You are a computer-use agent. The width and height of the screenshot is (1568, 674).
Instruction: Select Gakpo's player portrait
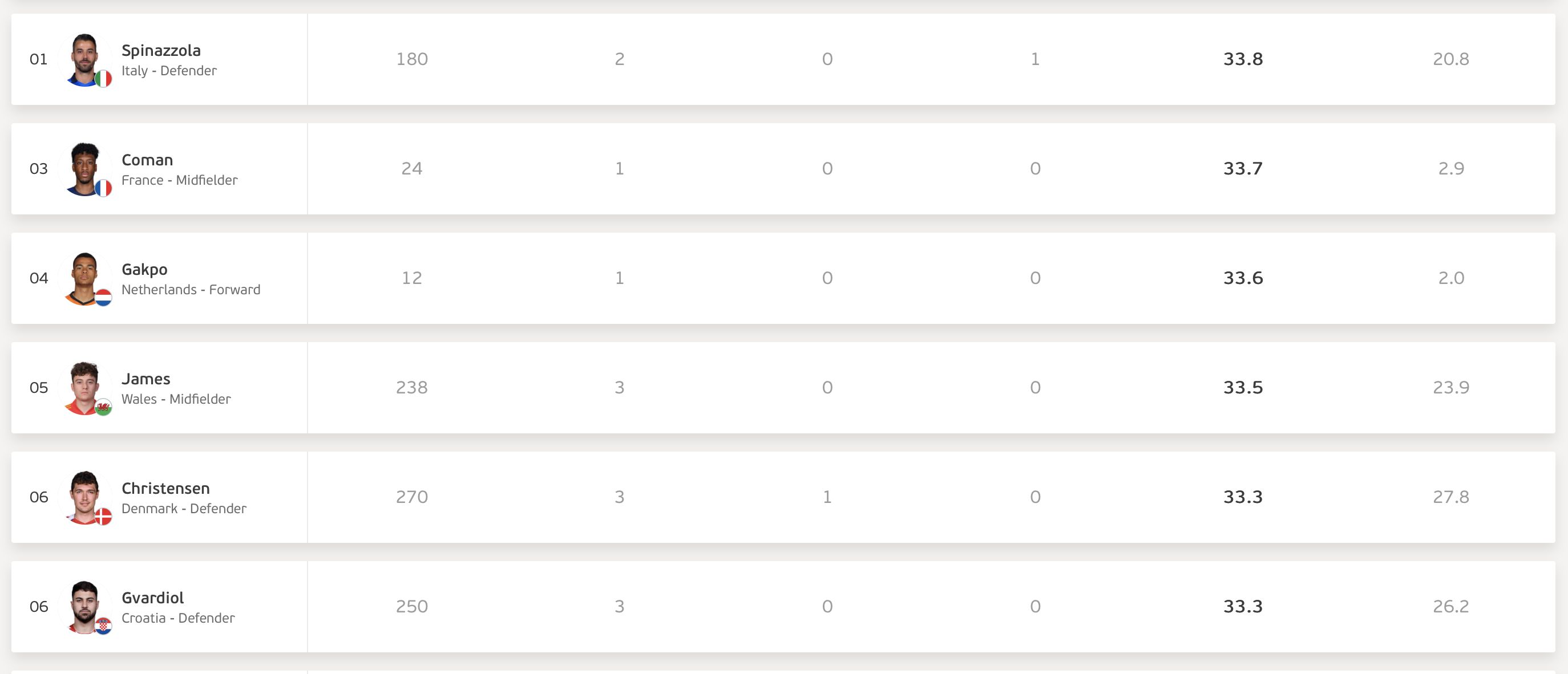(x=84, y=277)
